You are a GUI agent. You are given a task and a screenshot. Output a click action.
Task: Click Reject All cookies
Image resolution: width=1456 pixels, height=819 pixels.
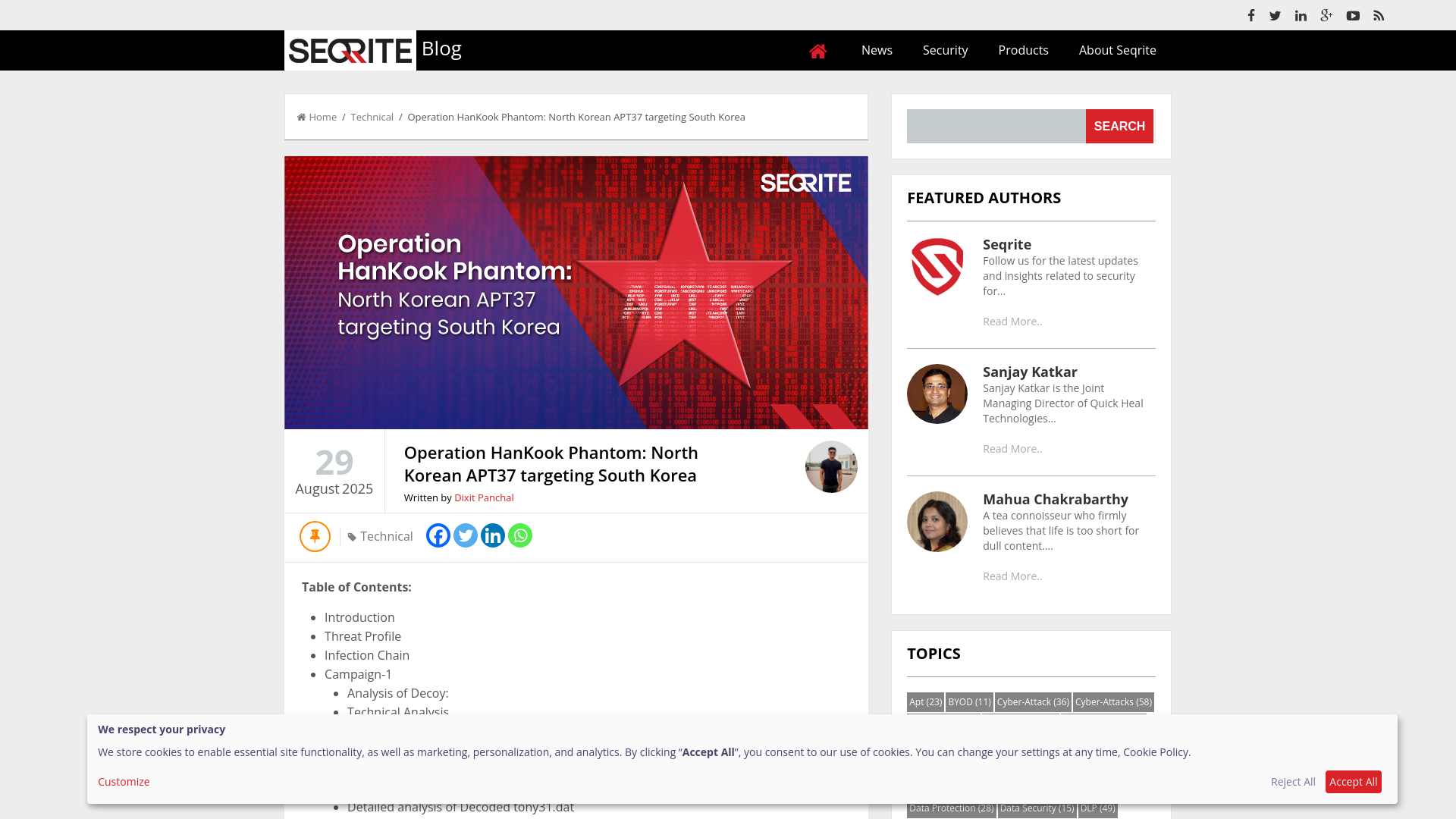(x=1293, y=782)
